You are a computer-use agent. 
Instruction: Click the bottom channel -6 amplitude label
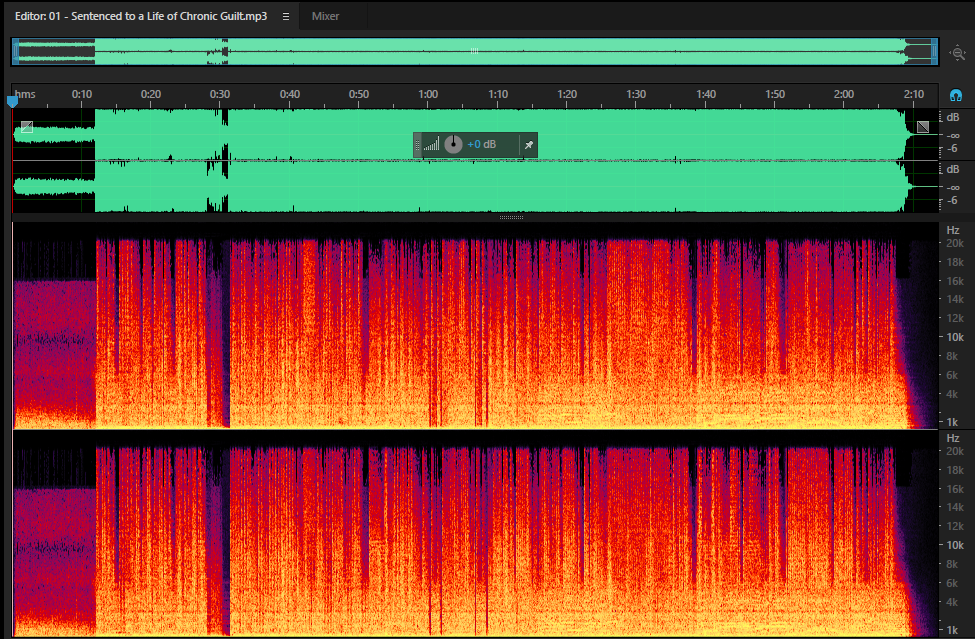[952, 201]
